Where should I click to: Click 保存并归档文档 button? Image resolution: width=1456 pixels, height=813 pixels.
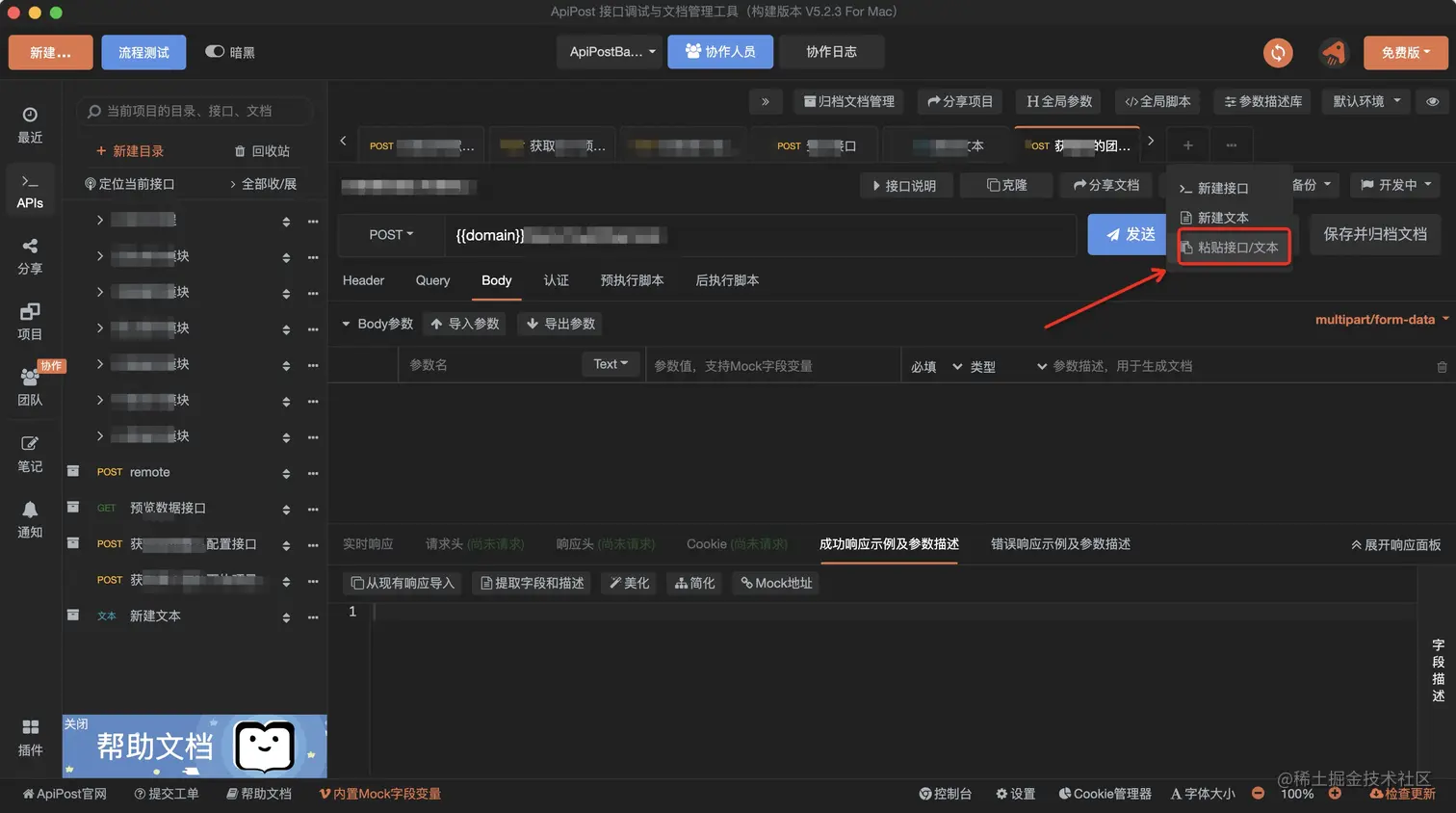click(x=1374, y=234)
